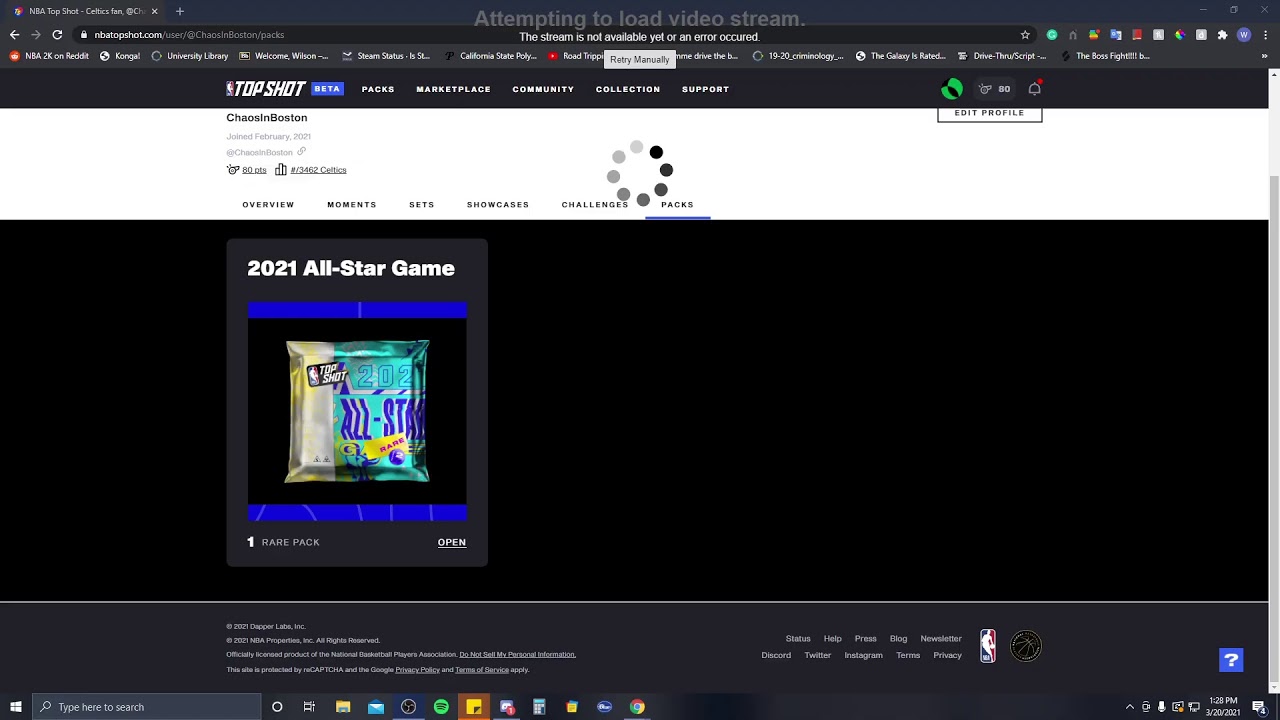This screenshot has width=1280, height=720.
Task: Open the Discord footer link
Action: click(776, 655)
